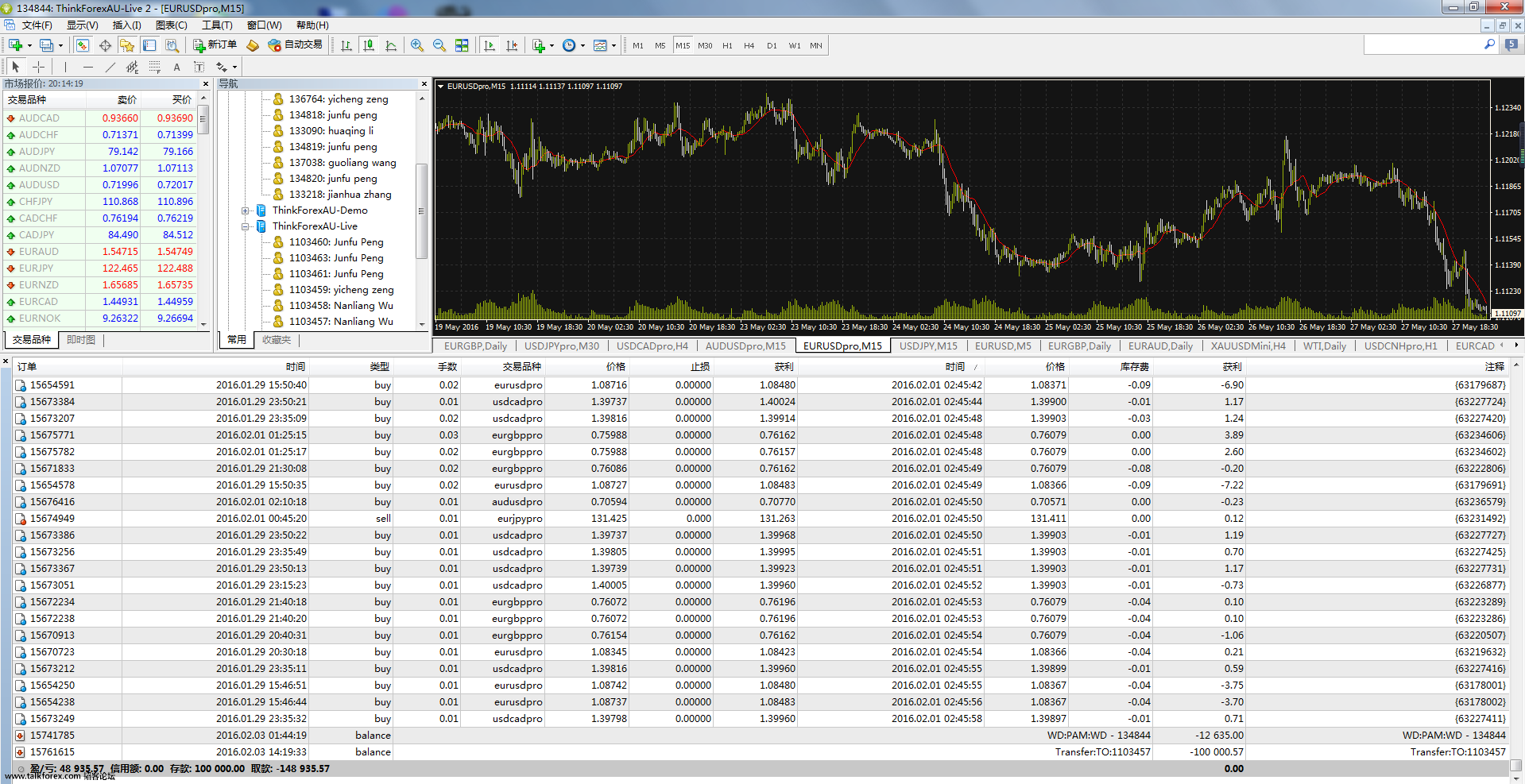Open the indicators dropdown arrow
The width and height of the screenshot is (1525, 784).
(x=552, y=45)
